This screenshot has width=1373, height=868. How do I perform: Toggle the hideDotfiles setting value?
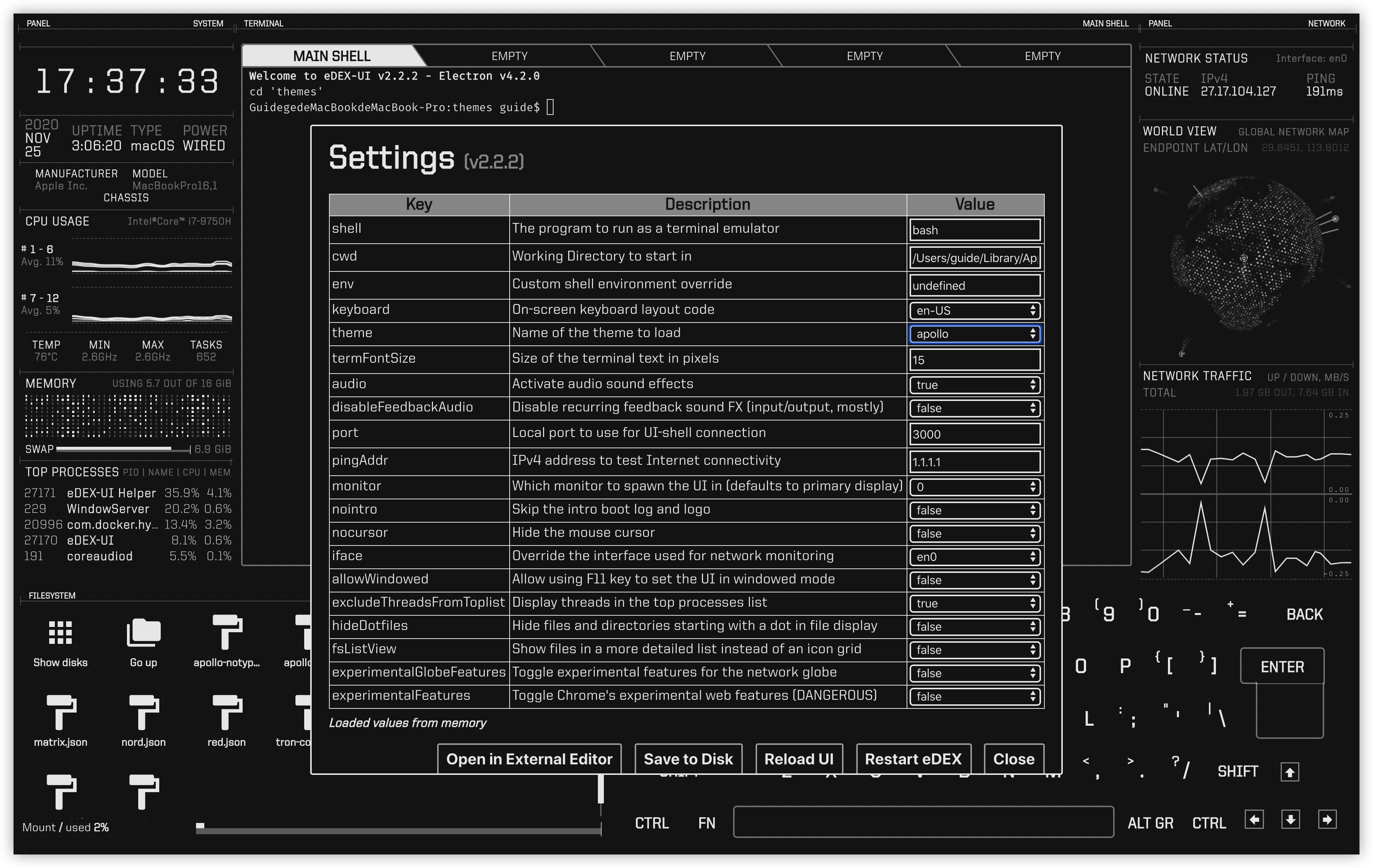[975, 627]
